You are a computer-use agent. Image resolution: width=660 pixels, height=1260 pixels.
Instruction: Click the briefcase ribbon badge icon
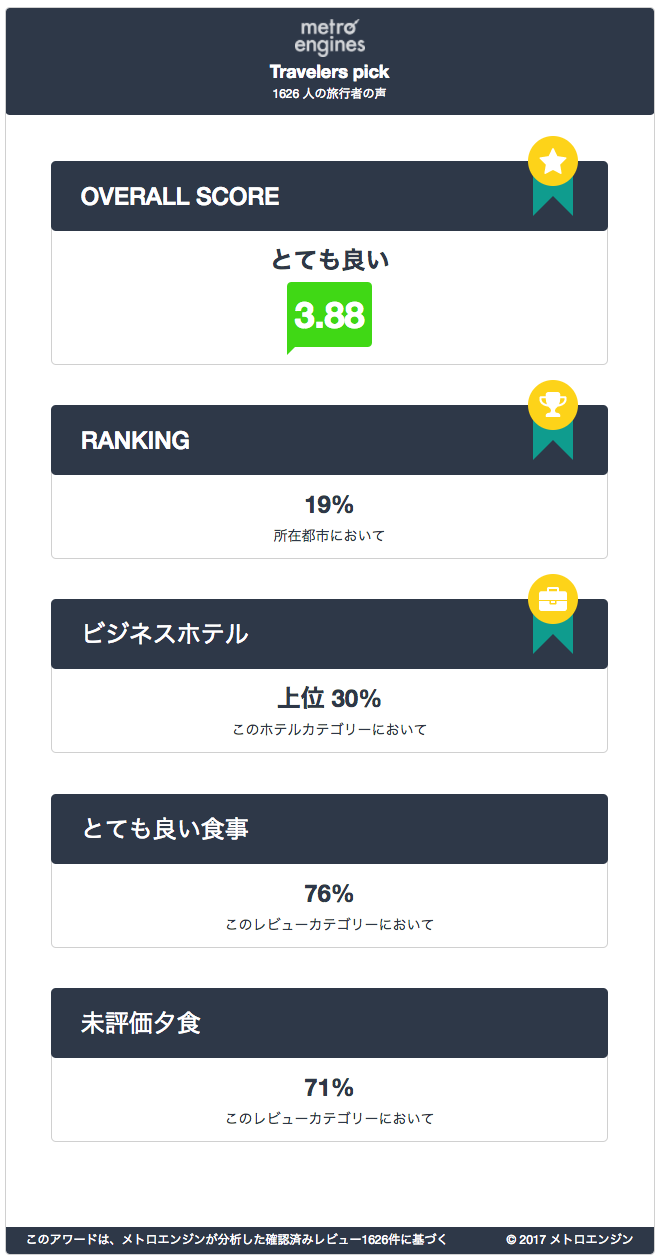[x=553, y=612]
